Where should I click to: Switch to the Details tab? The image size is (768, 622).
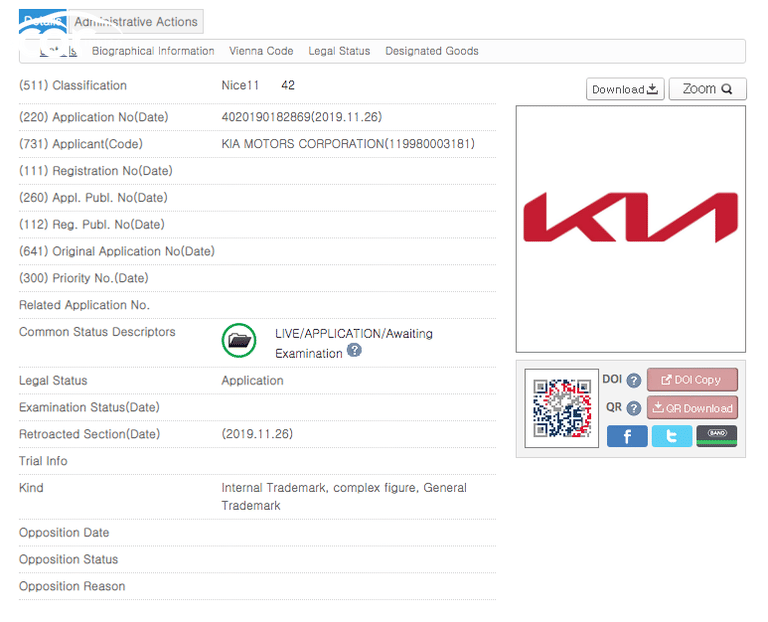point(42,22)
